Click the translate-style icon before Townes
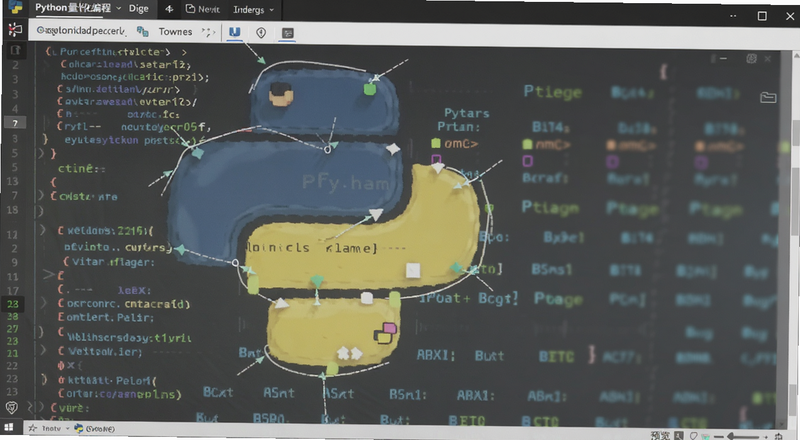This screenshot has height=440, width=800. 142,32
